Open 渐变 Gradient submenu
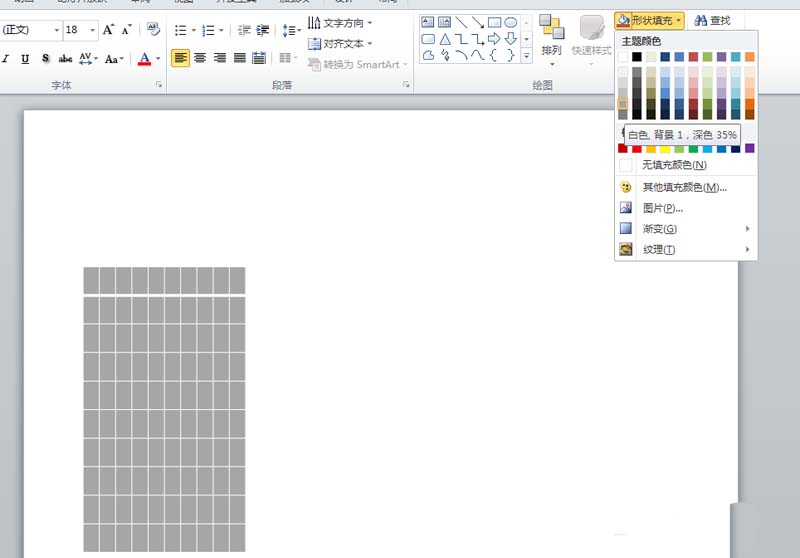 686,229
